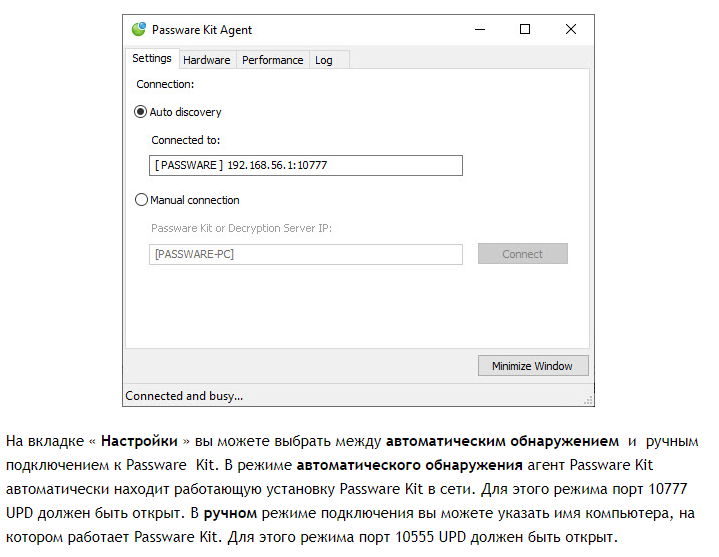The height and width of the screenshot is (557, 719).
Task: Show the Log tab
Action: (x=324, y=60)
